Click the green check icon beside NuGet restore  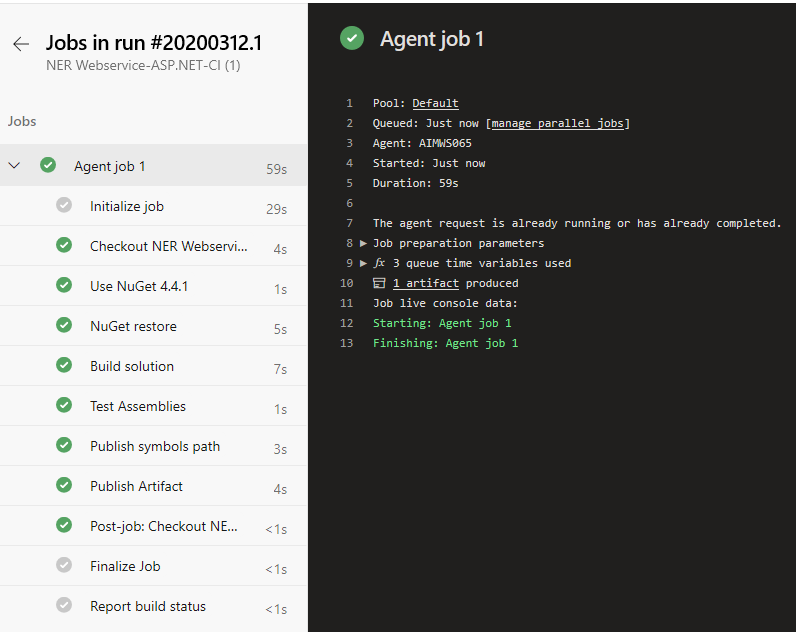pyautogui.click(x=64, y=326)
